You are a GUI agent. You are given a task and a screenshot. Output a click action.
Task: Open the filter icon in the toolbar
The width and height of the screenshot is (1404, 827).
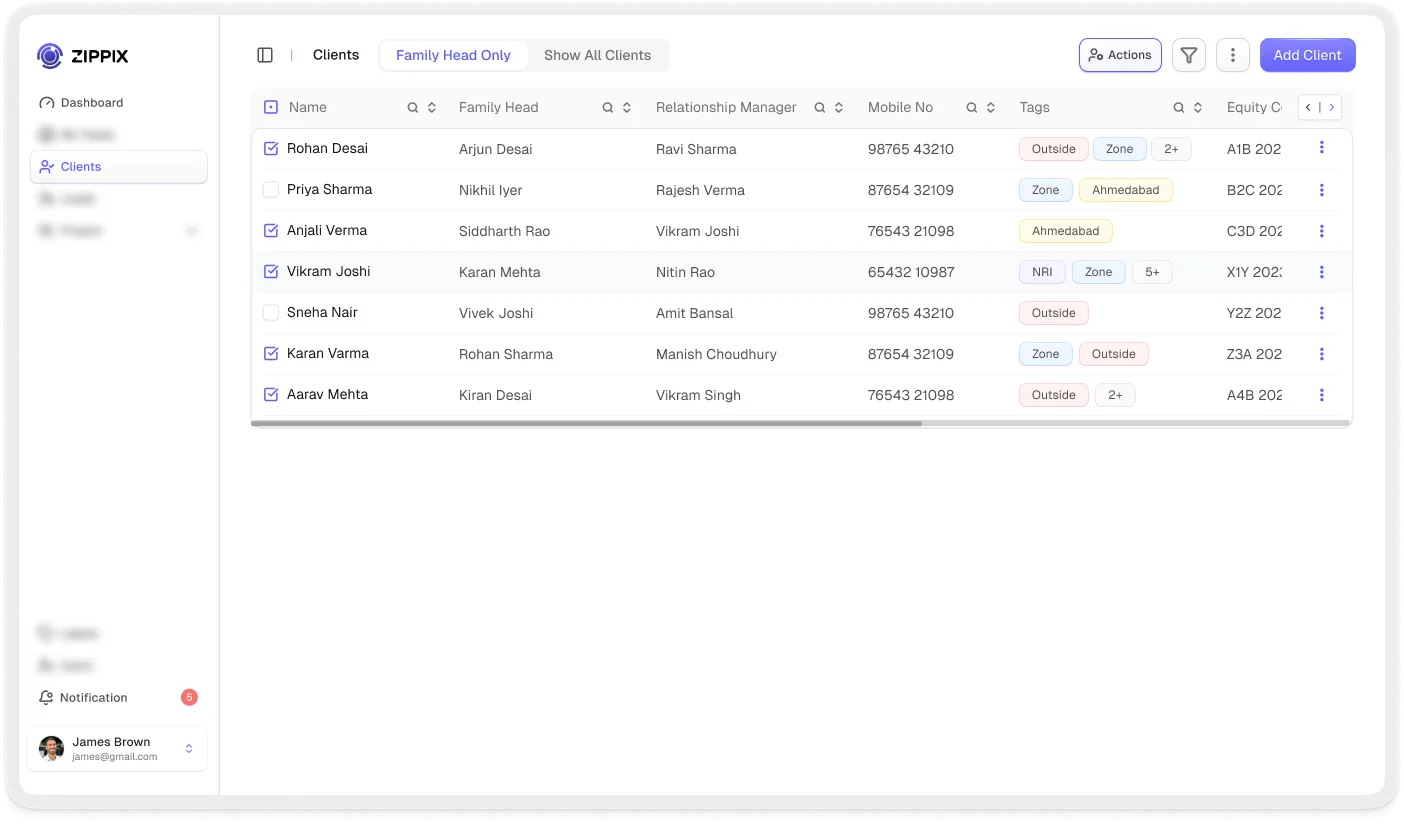[x=1188, y=55]
